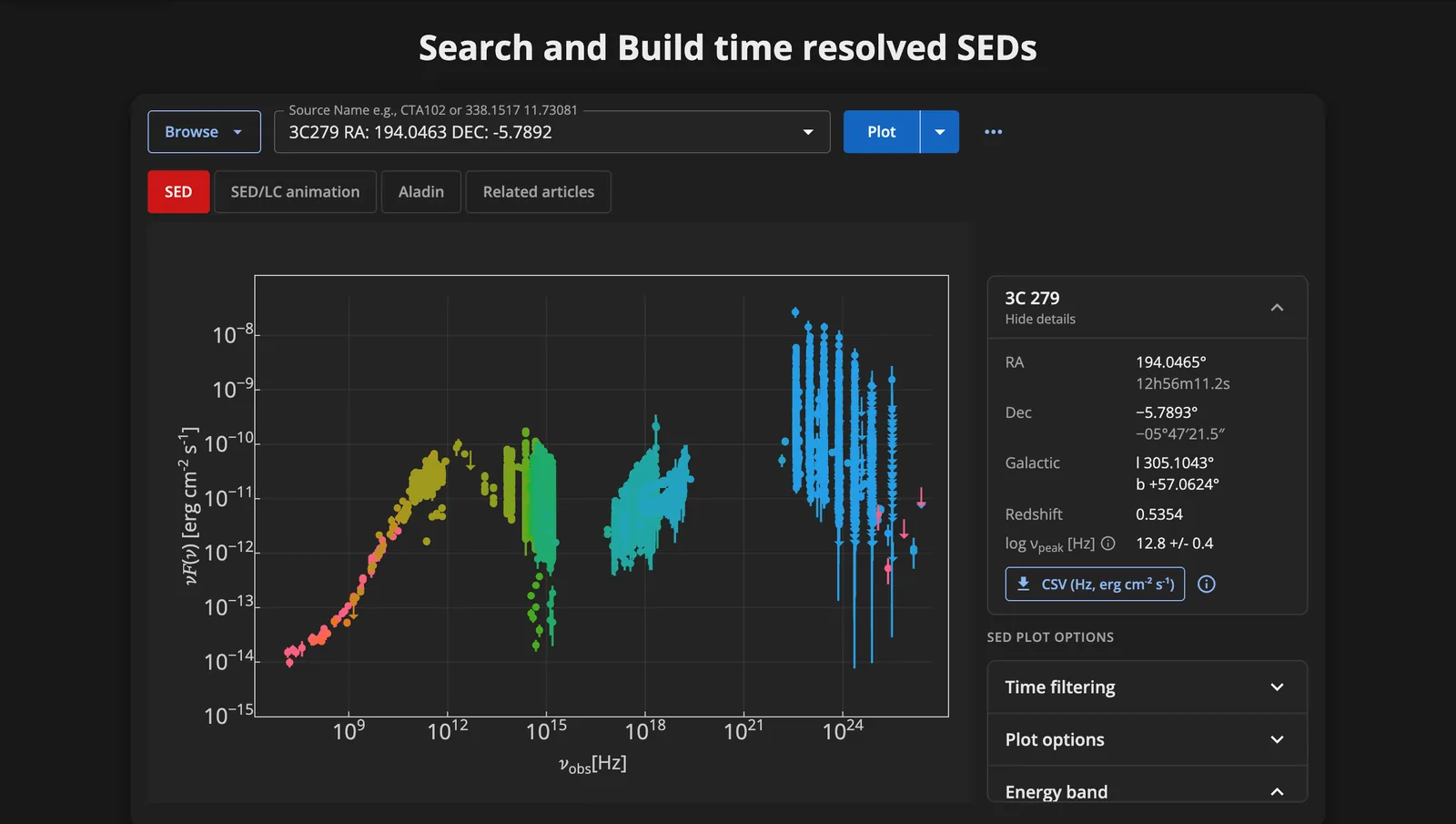Expand the Plot options section

click(1148, 739)
